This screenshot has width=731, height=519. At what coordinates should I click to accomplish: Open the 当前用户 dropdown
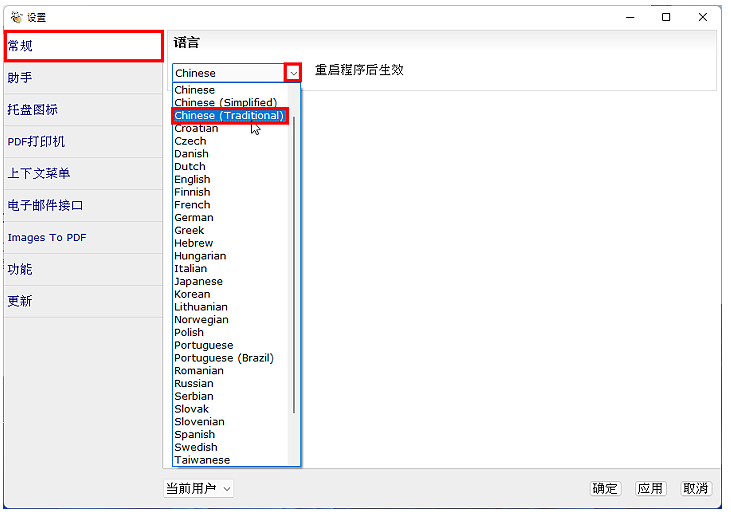tap(199, 488)
